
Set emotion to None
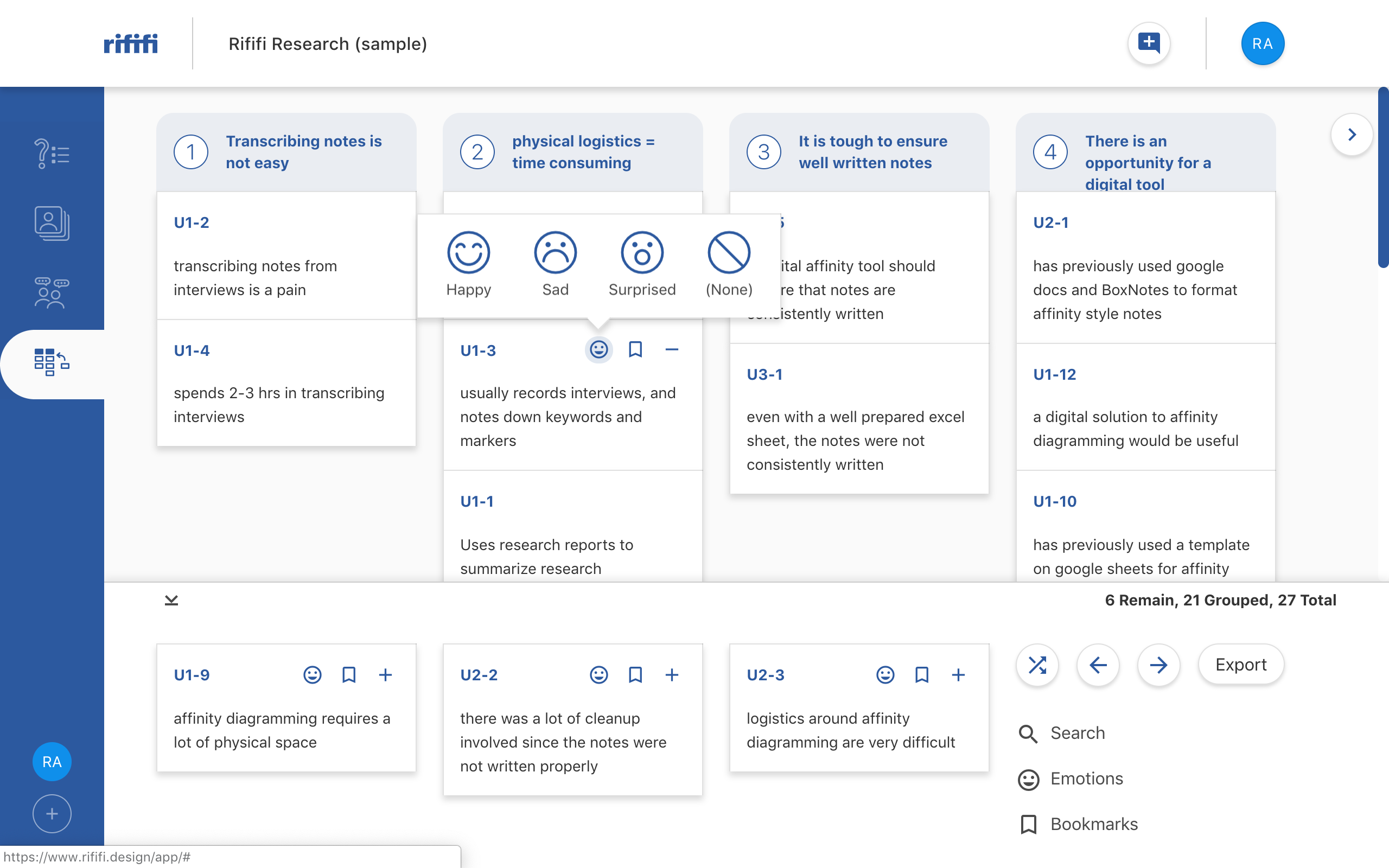tap(728, 253)
